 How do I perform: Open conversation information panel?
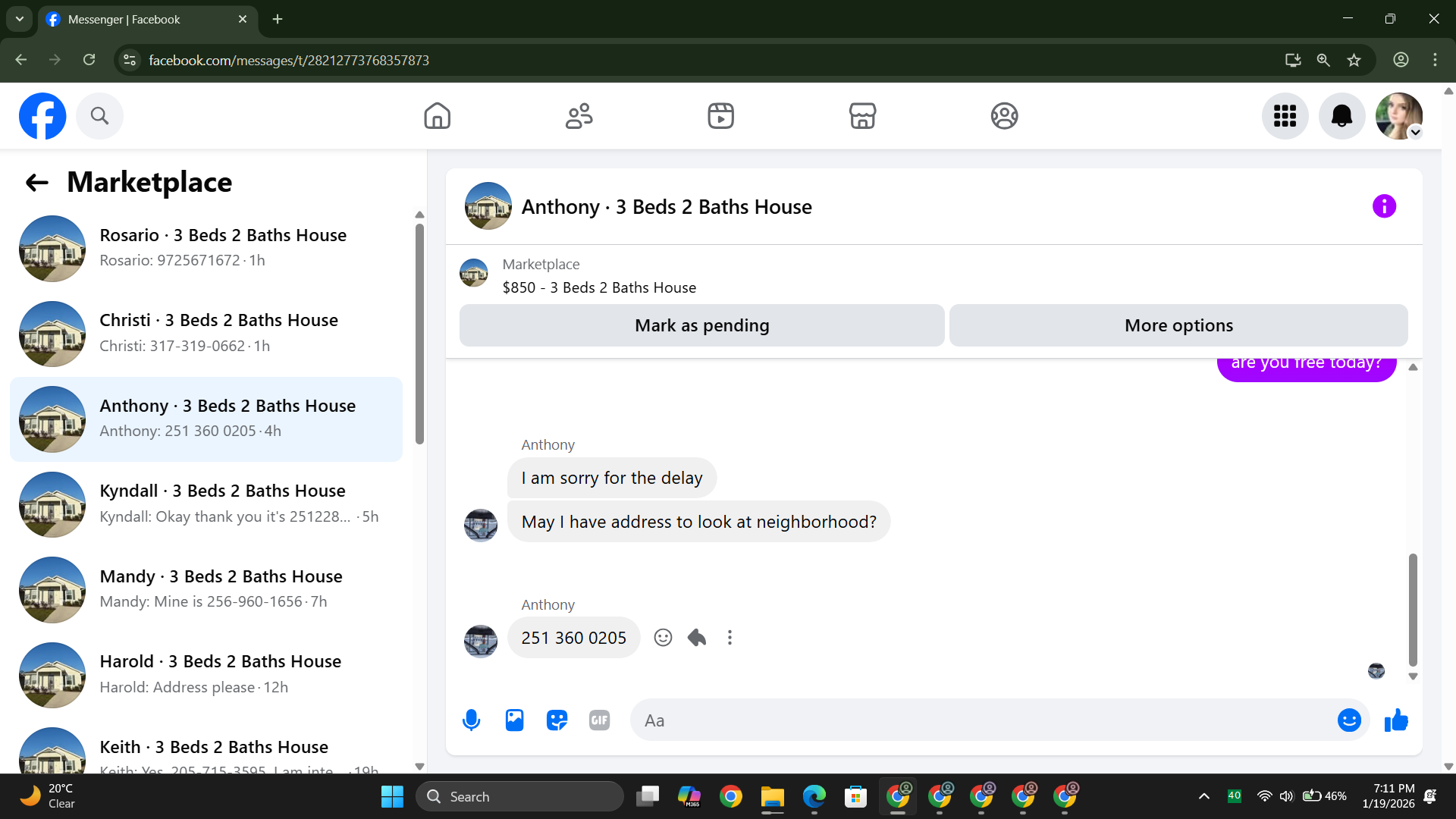(1384, 206)
